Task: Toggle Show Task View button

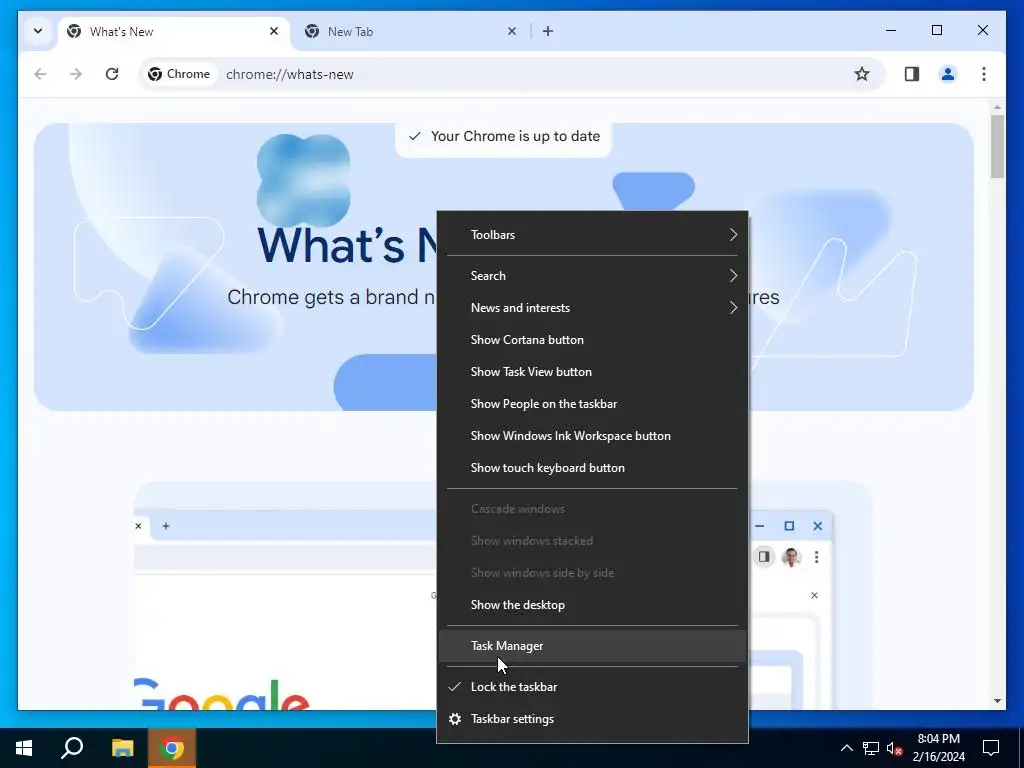Action: (x=592, y=372)
